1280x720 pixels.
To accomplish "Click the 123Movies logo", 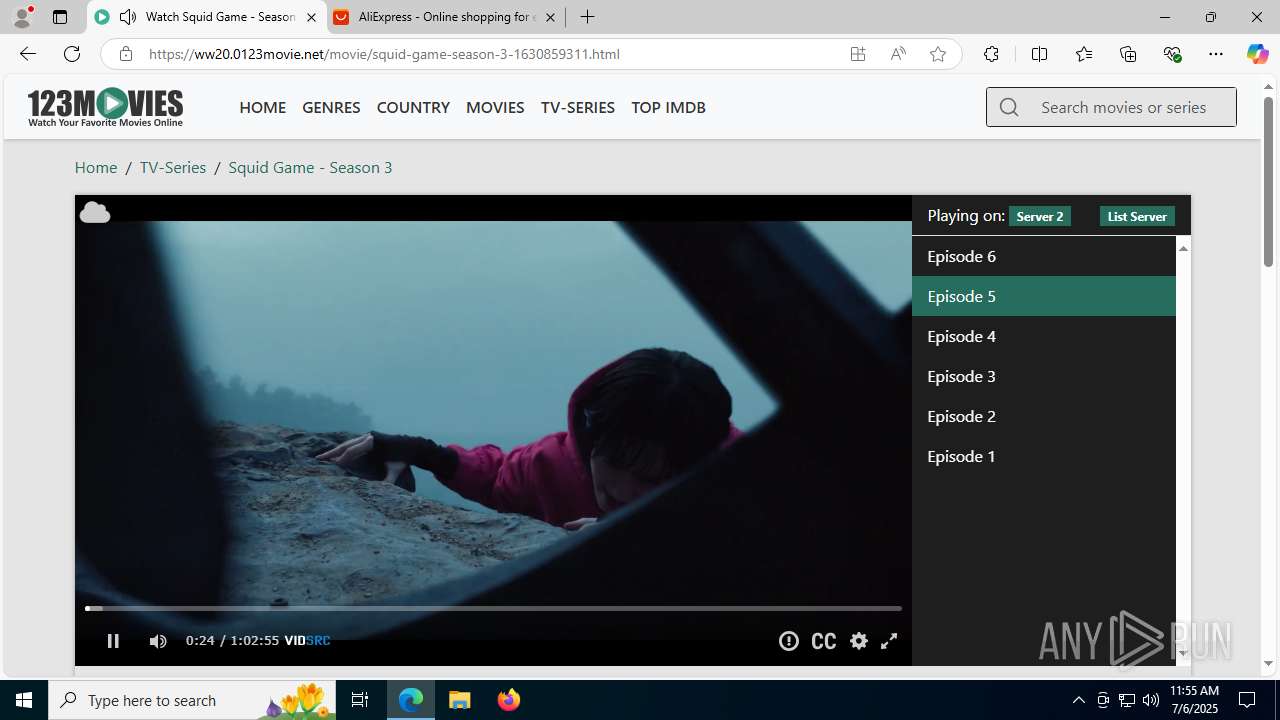I will (105, 107).
